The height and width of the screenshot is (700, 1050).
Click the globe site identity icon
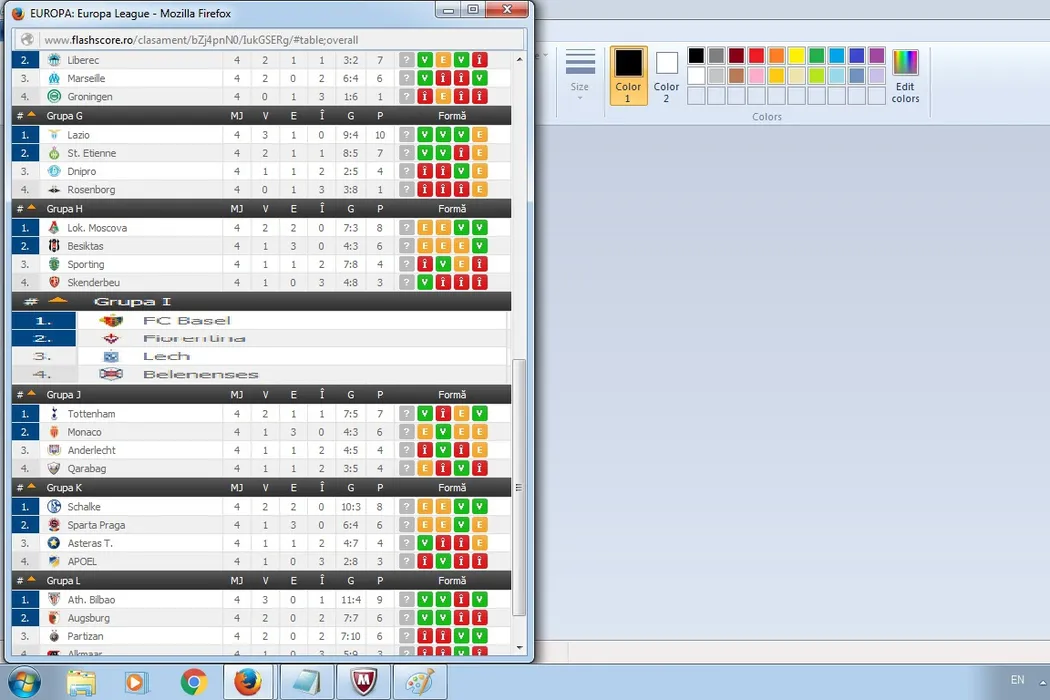coord(27,40)
